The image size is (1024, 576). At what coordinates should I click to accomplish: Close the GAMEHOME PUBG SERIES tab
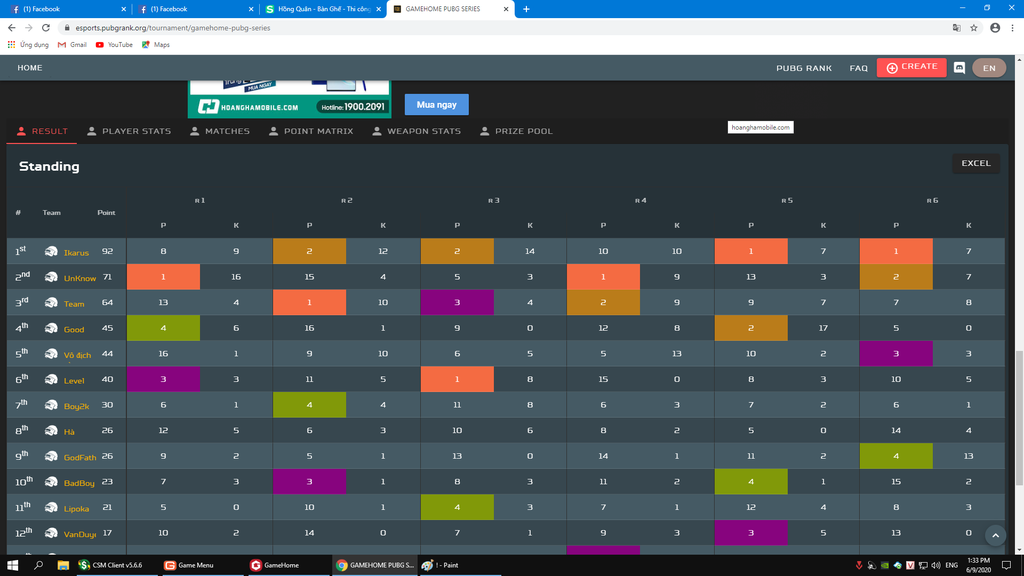(505, 9)
